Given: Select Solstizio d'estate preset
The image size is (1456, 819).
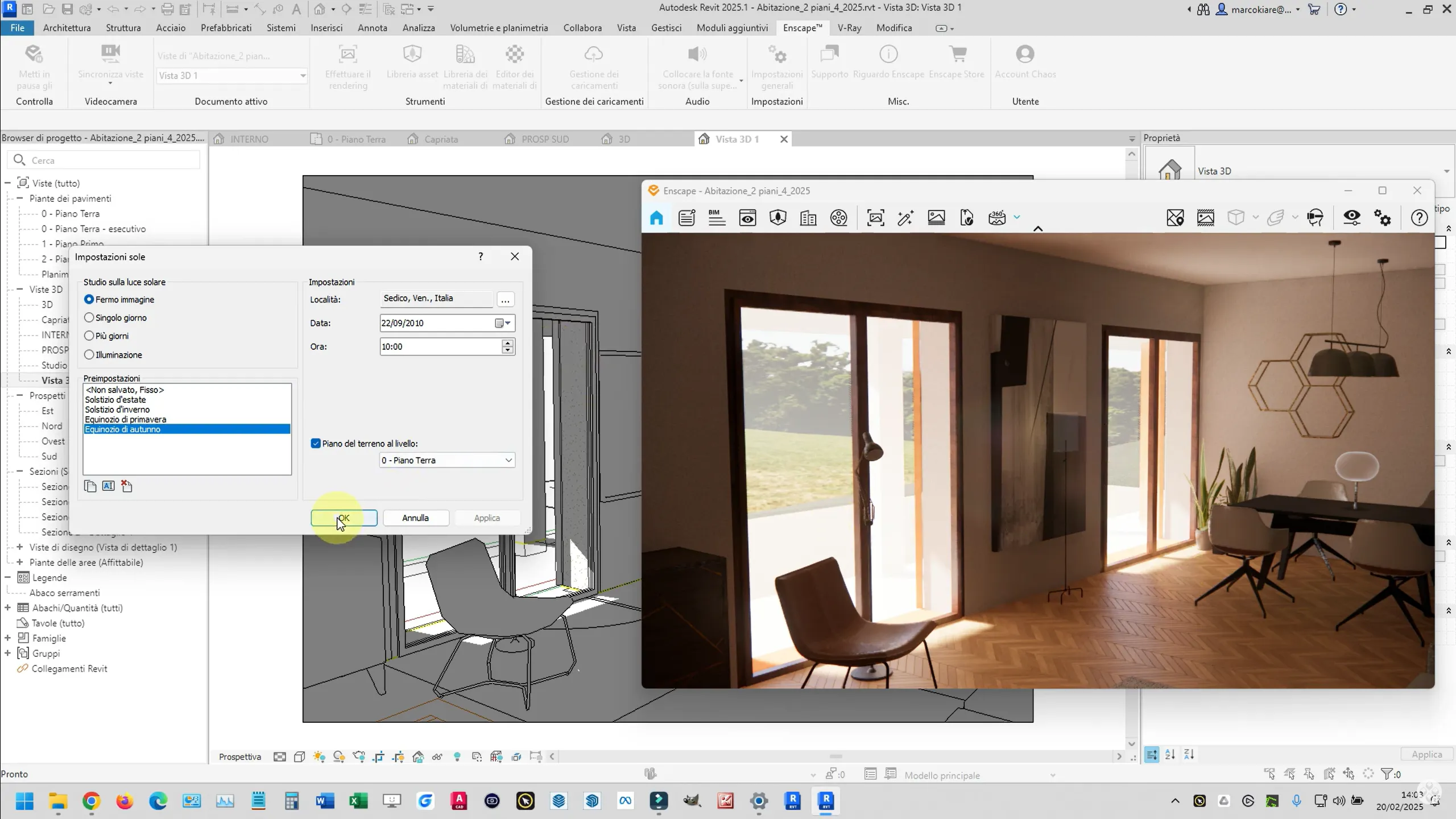Looking at the screenshot, I should [115, 400].
